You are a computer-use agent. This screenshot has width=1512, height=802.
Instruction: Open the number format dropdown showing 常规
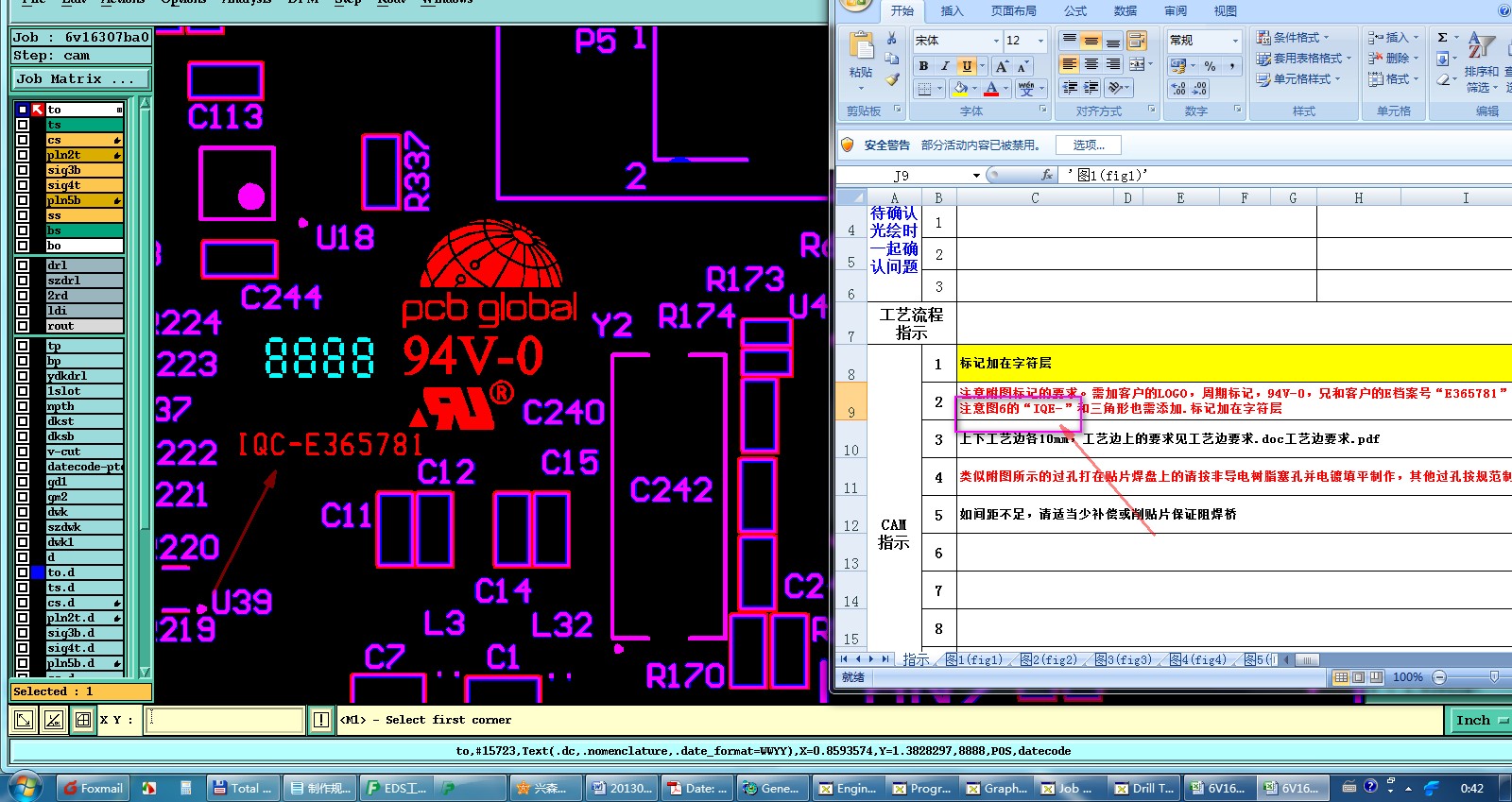1235,41
